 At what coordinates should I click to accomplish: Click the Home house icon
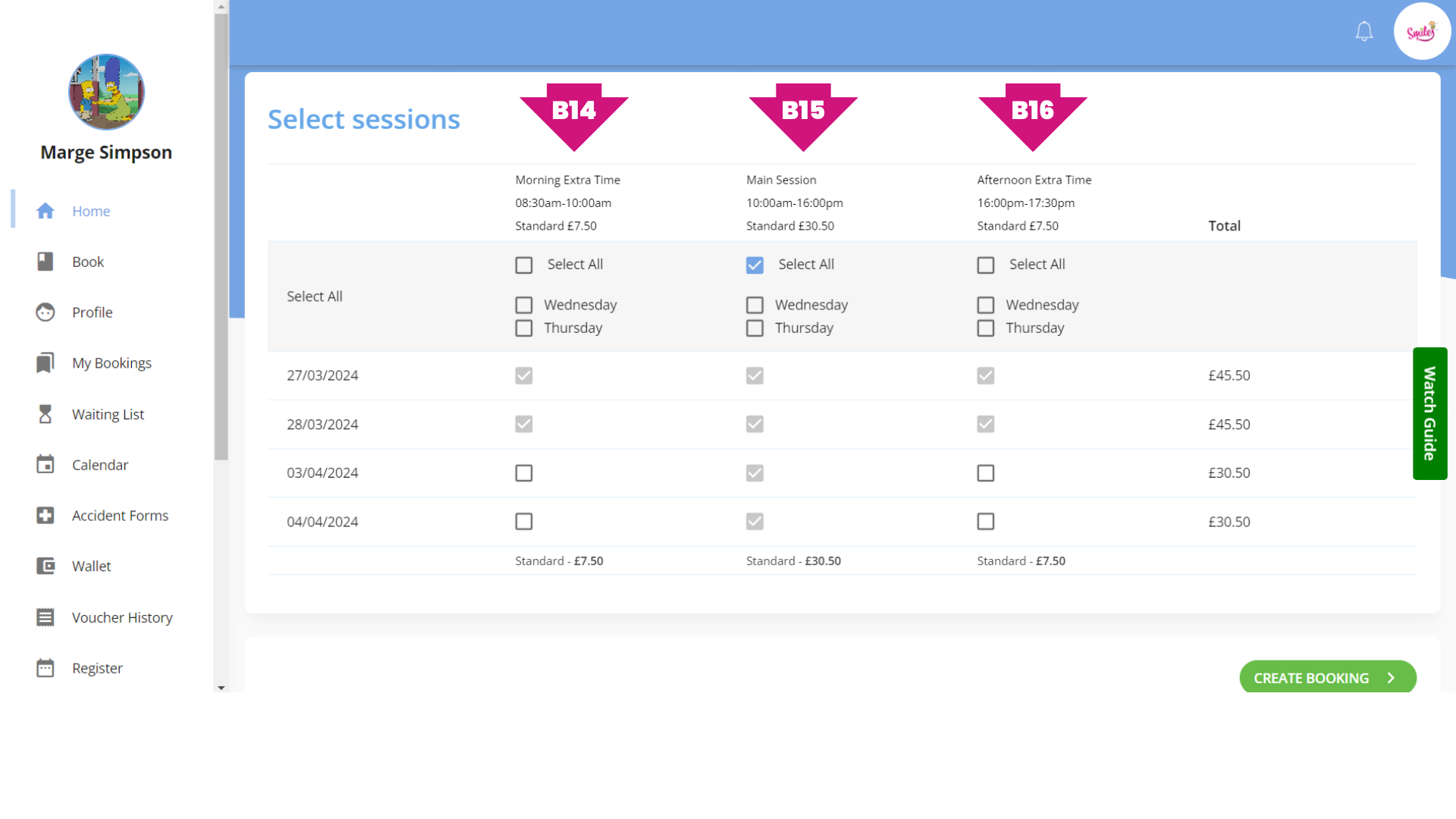coord(45,211)
